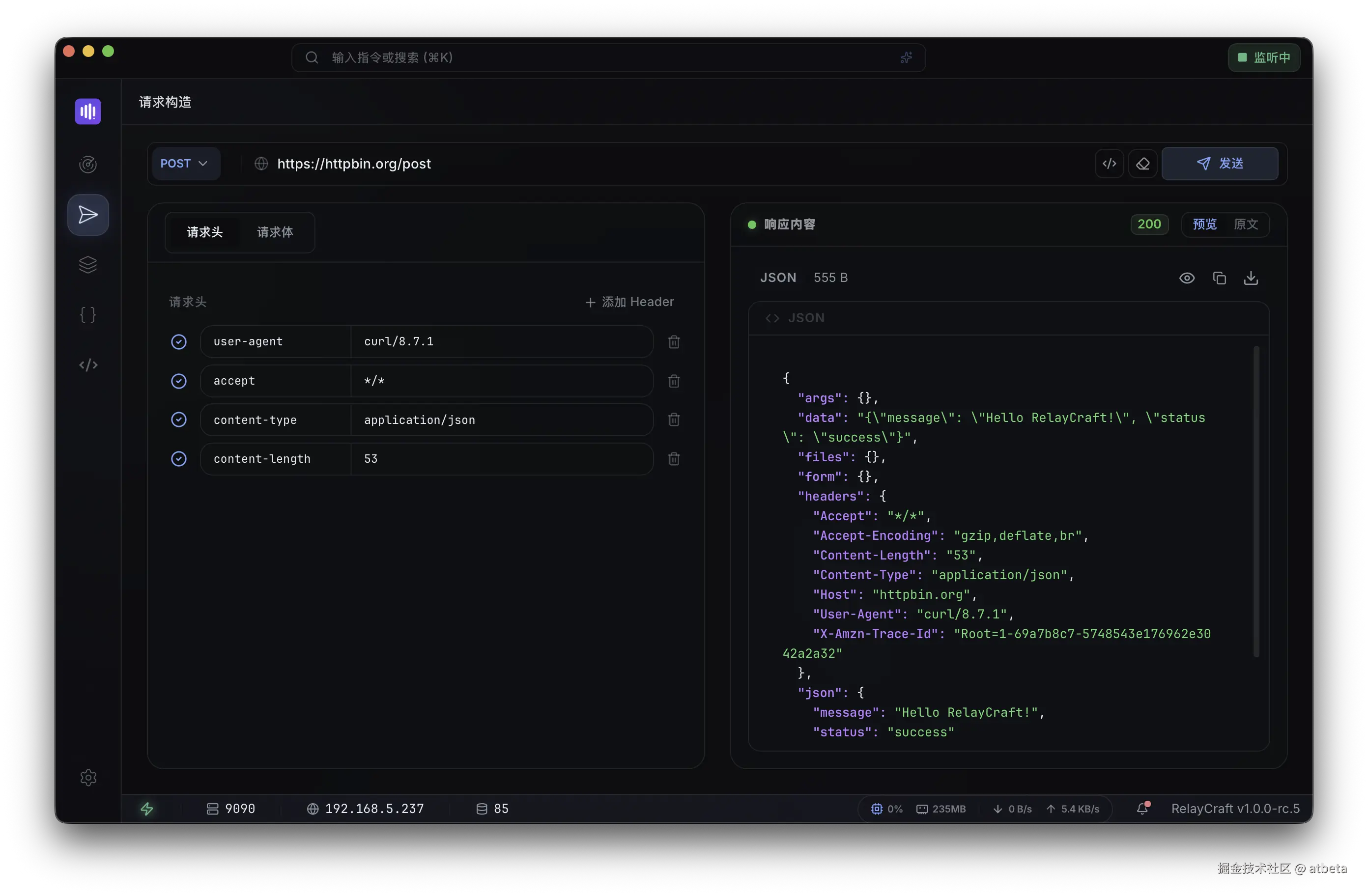
Task: Click the eraser clear request icon
Action: coord(1142,164)
